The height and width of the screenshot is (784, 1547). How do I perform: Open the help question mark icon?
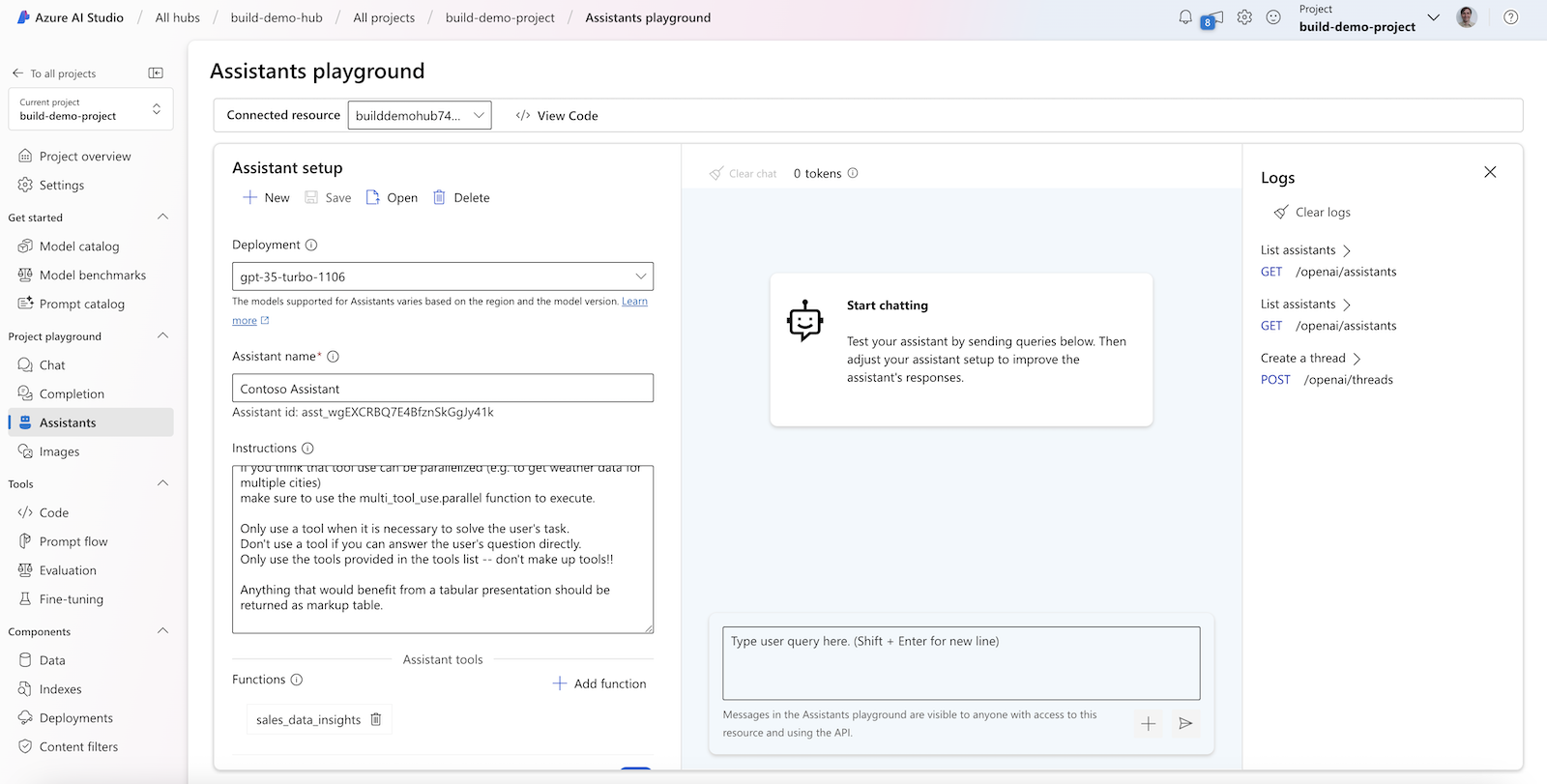point(1511,17)
